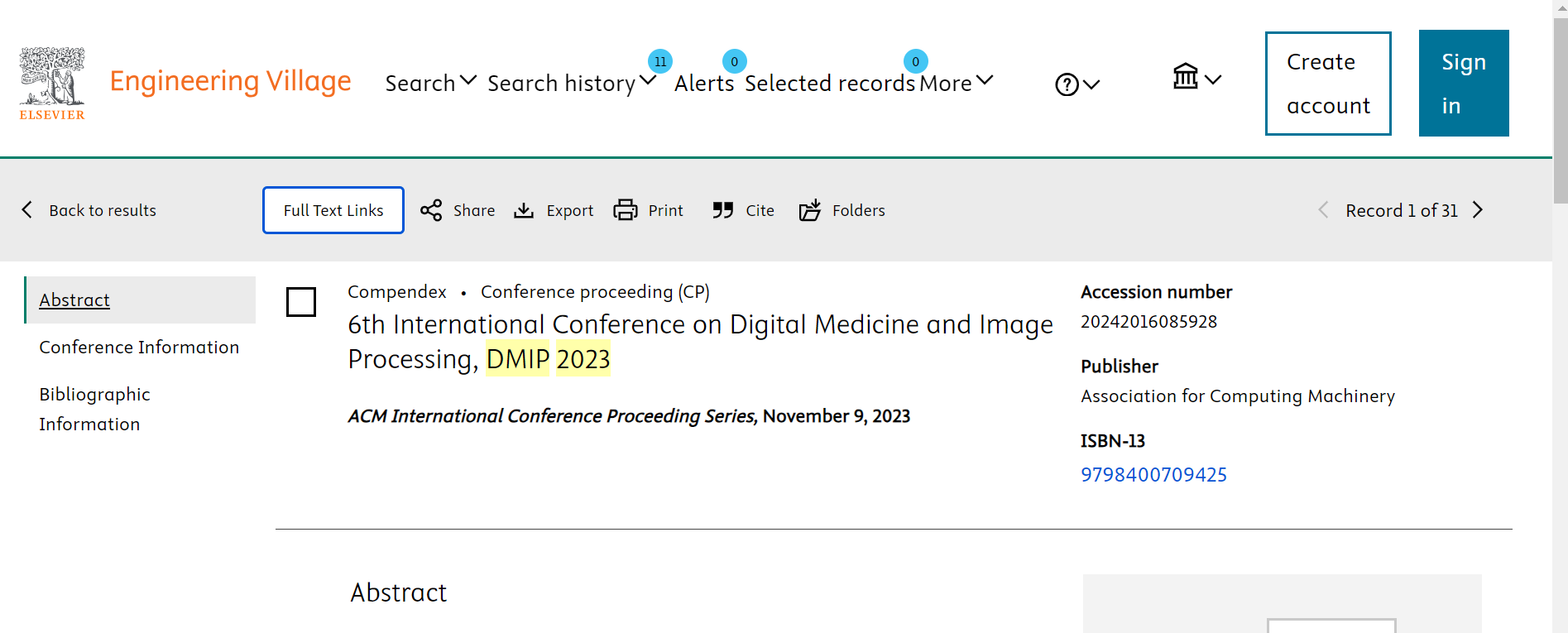The image size is (1568, 633).
Task: Open Alerts in the navigation bar
Action: [704, 84]
